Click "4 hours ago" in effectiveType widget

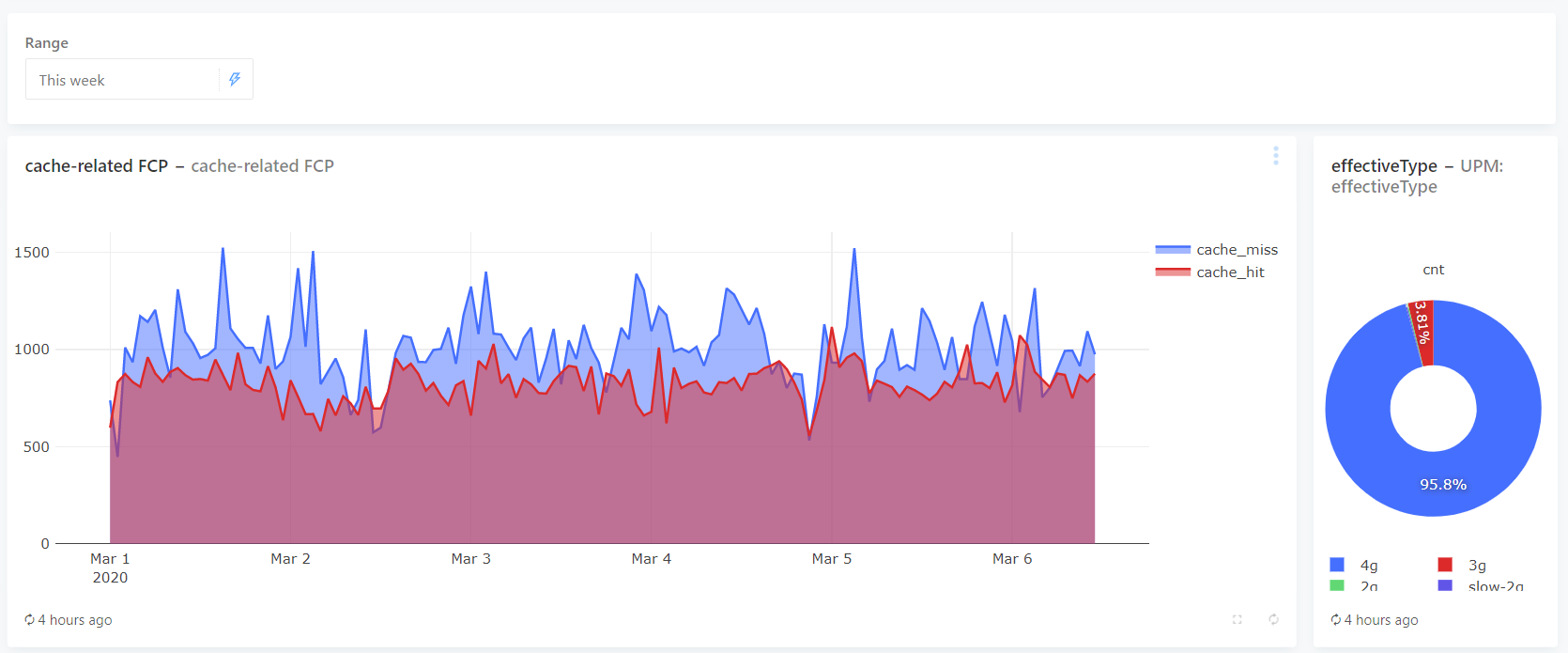click(x=1381, y=620)
